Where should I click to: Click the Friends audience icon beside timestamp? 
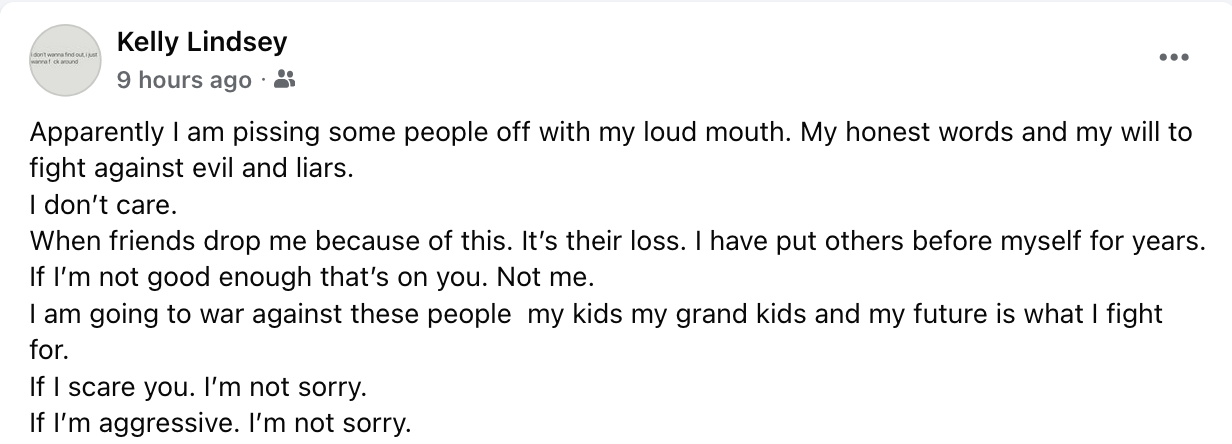tap(285, 79)
